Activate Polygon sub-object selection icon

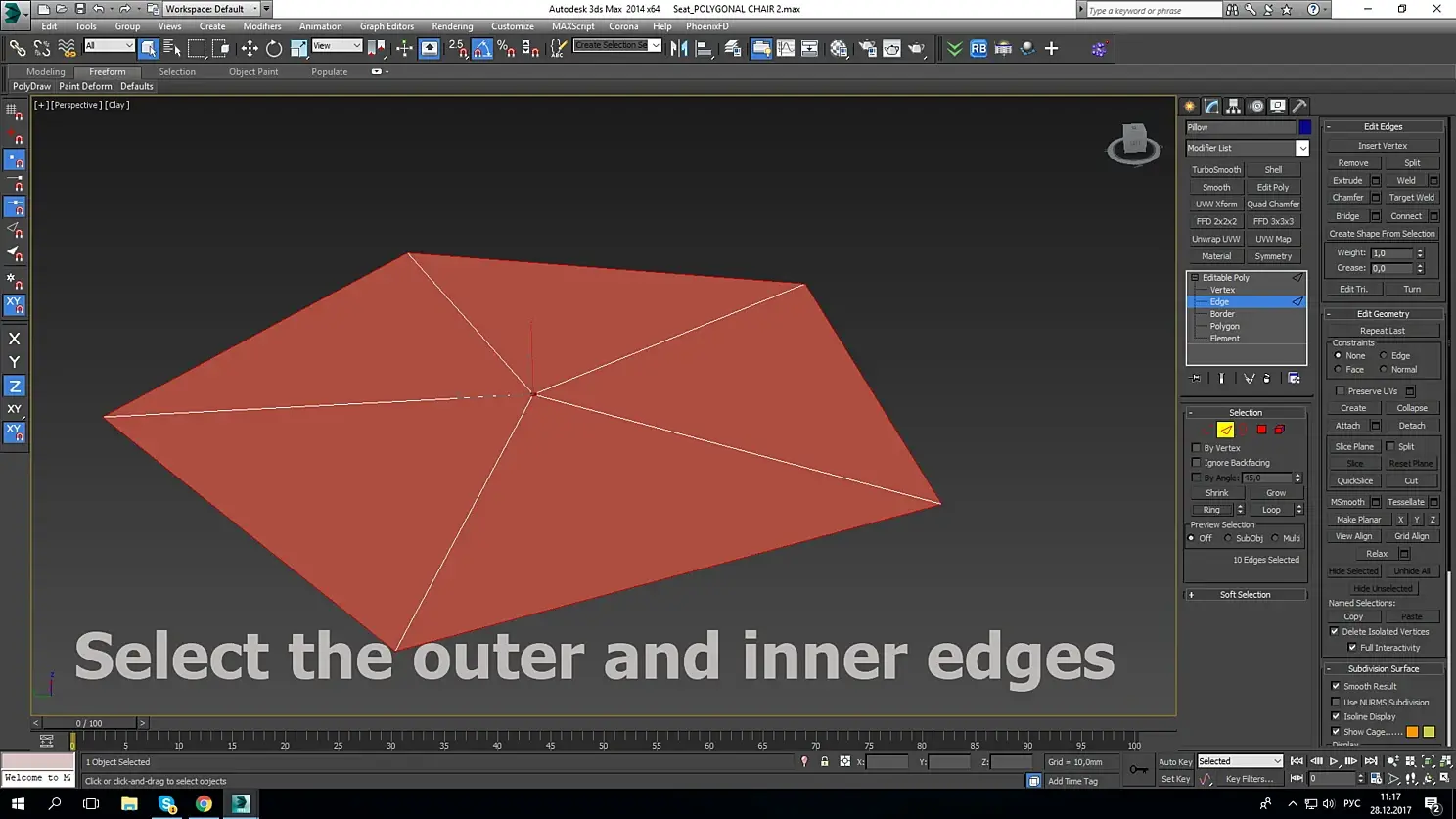click(x=1261, y=430)
